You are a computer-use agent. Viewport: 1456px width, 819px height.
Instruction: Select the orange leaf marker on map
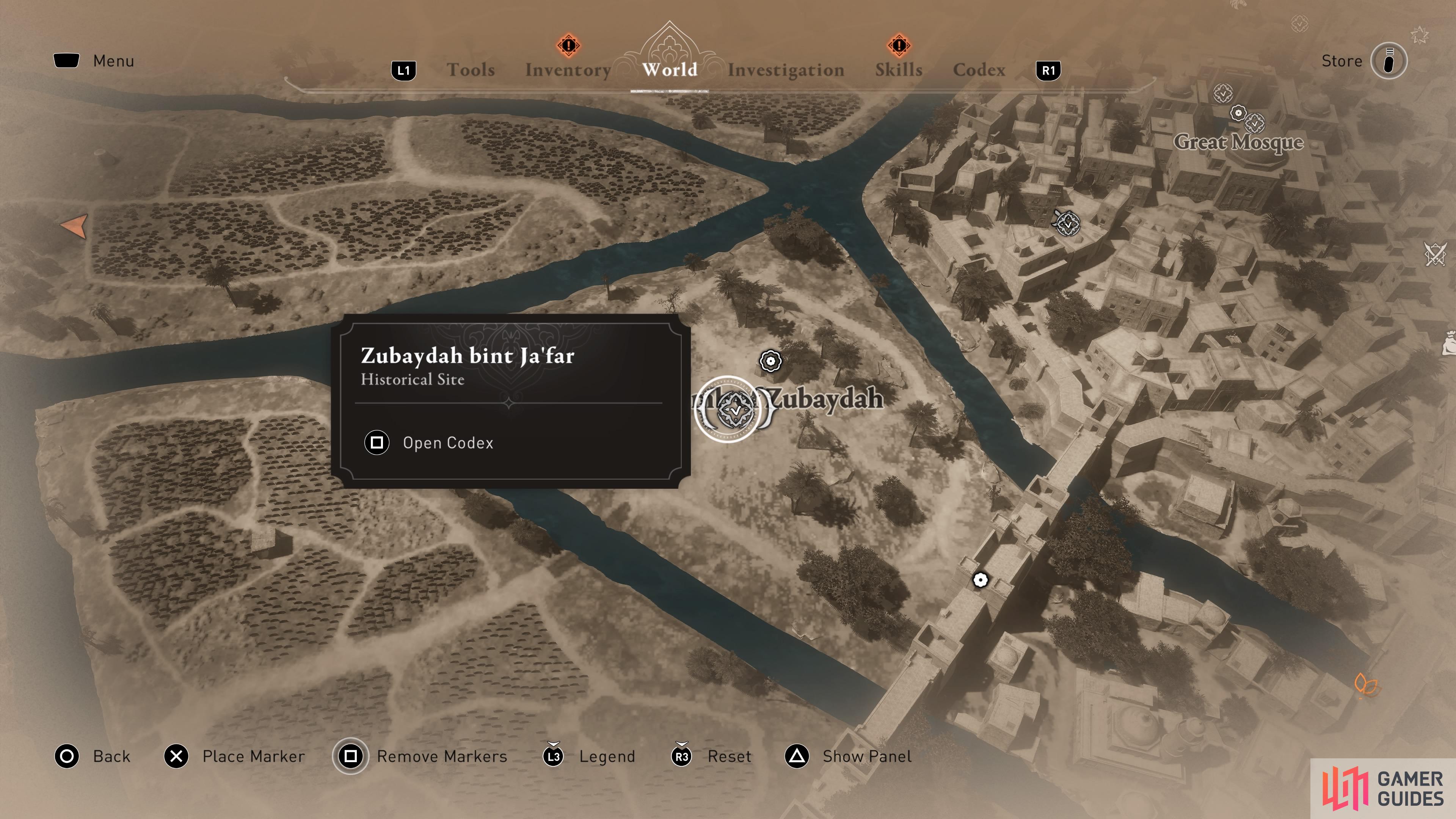click(1366, 684)
